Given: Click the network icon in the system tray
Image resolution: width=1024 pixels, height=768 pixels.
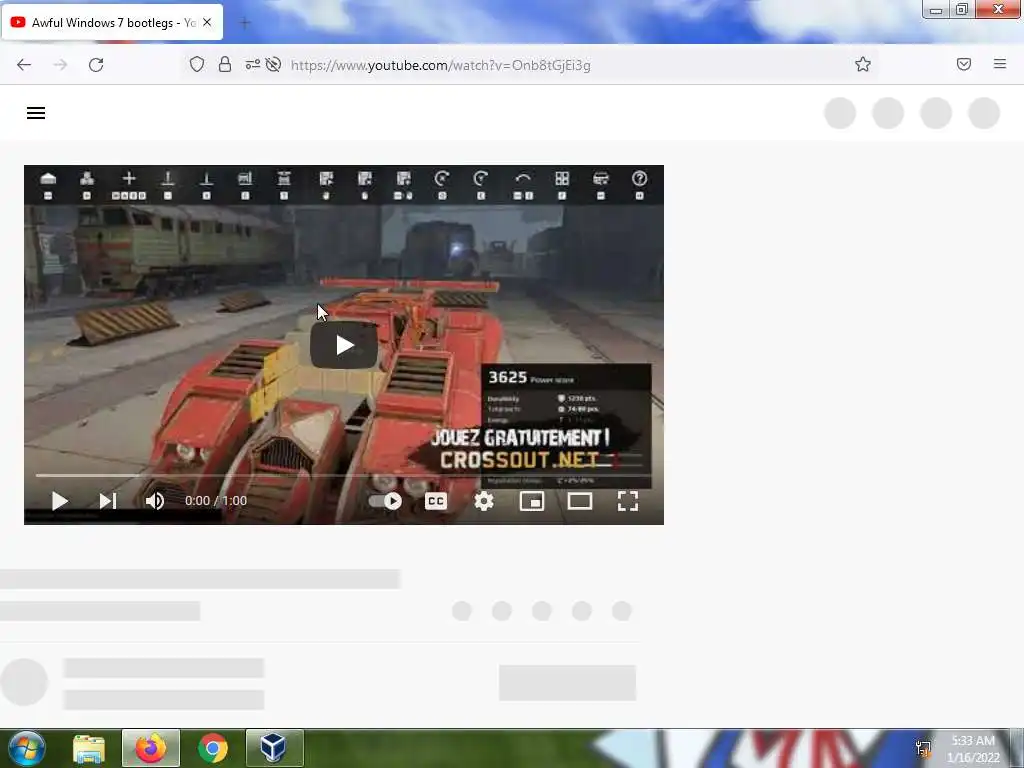Looking at the screenshot, I should pos(923,748).
